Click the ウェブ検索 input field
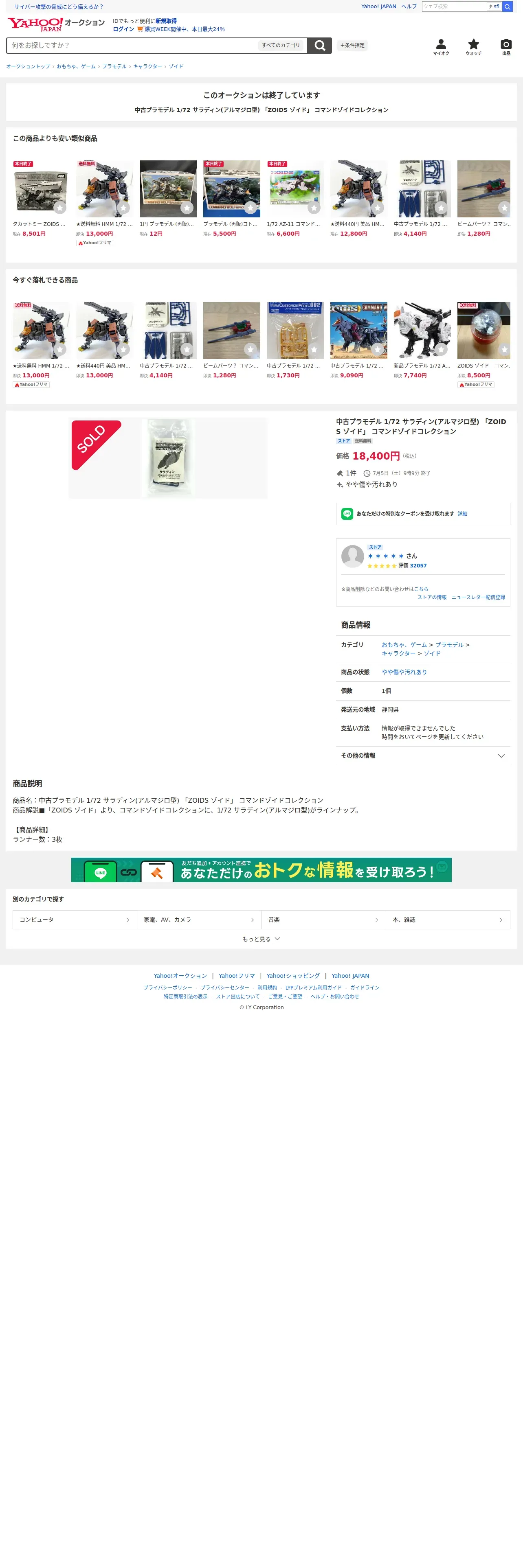 [x=454, y=7]
